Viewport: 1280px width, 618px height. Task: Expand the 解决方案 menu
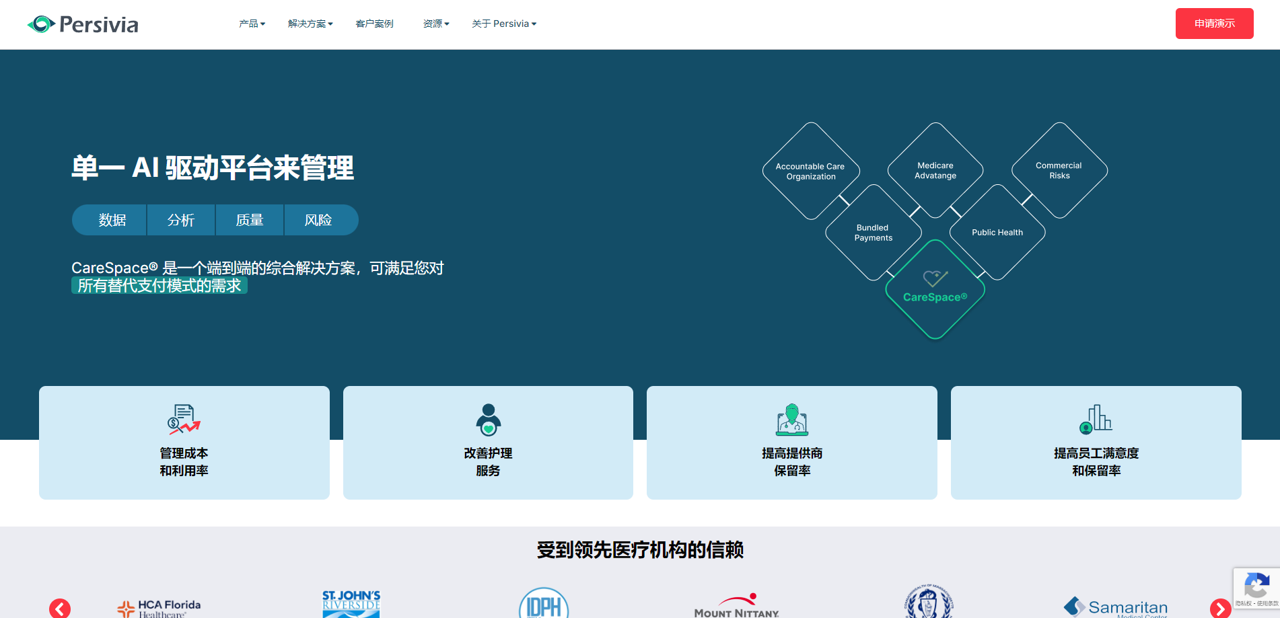pyautogui.click(x=310, y=24)
